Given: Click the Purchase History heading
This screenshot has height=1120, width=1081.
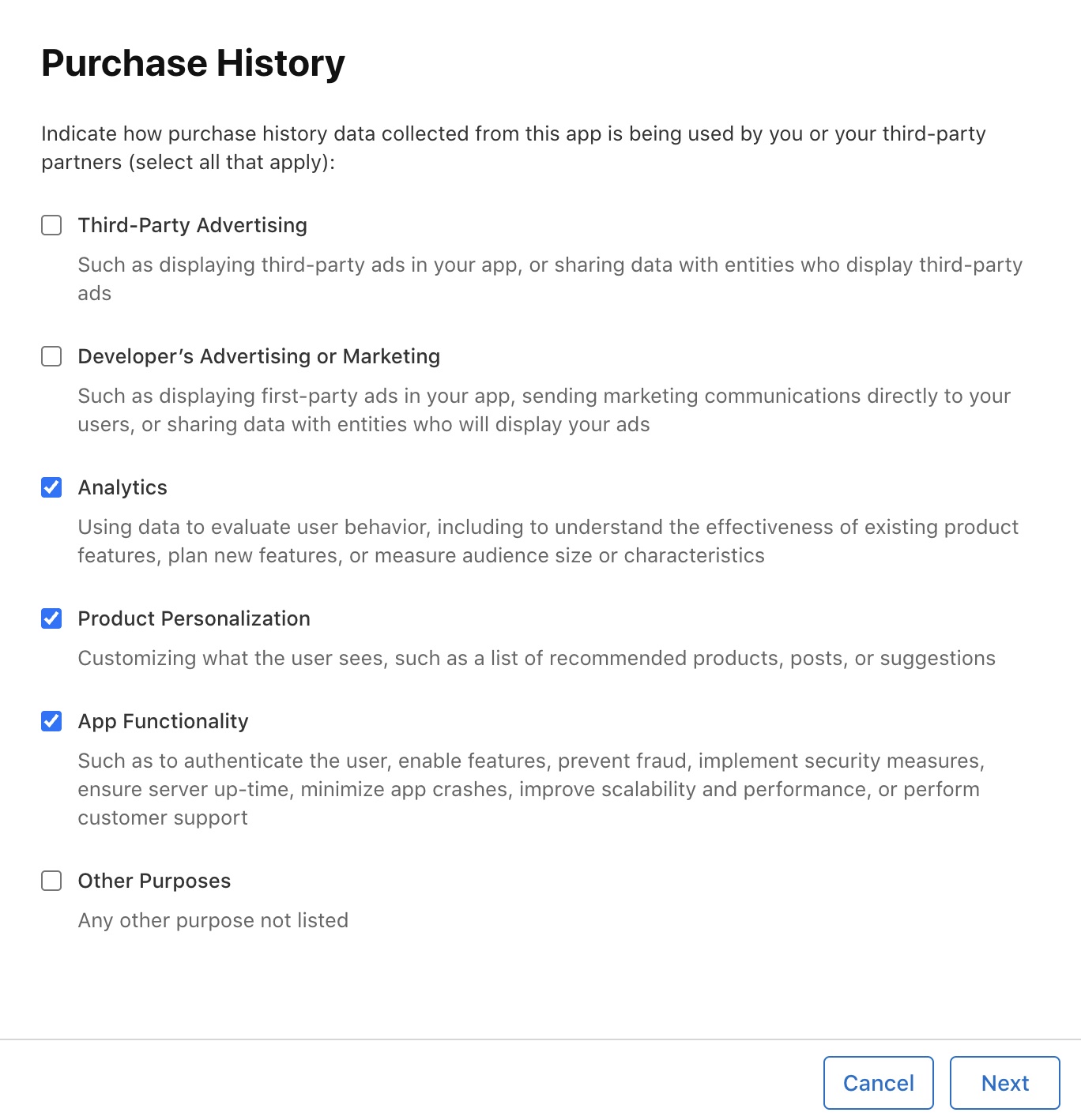Looking at the screenshot, I should click(x=193, y=62).
